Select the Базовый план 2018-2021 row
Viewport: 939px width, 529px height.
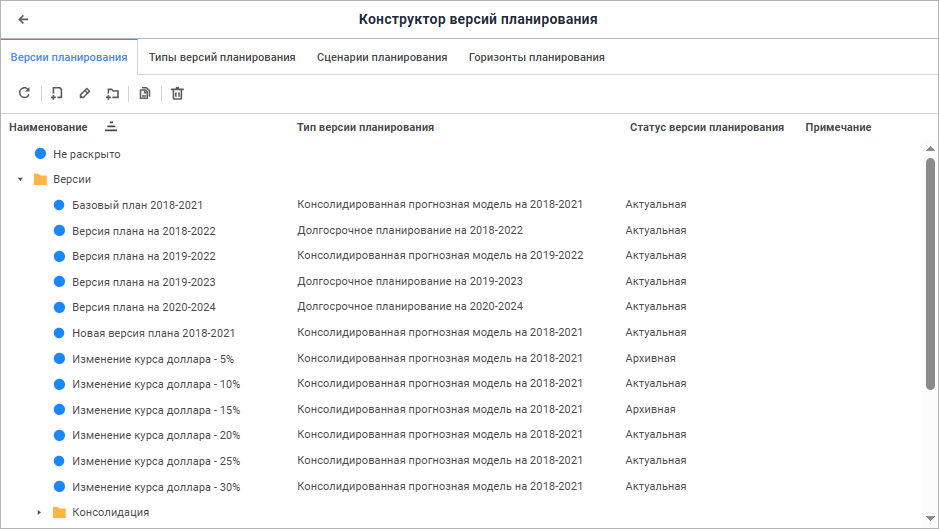point(137,205)
